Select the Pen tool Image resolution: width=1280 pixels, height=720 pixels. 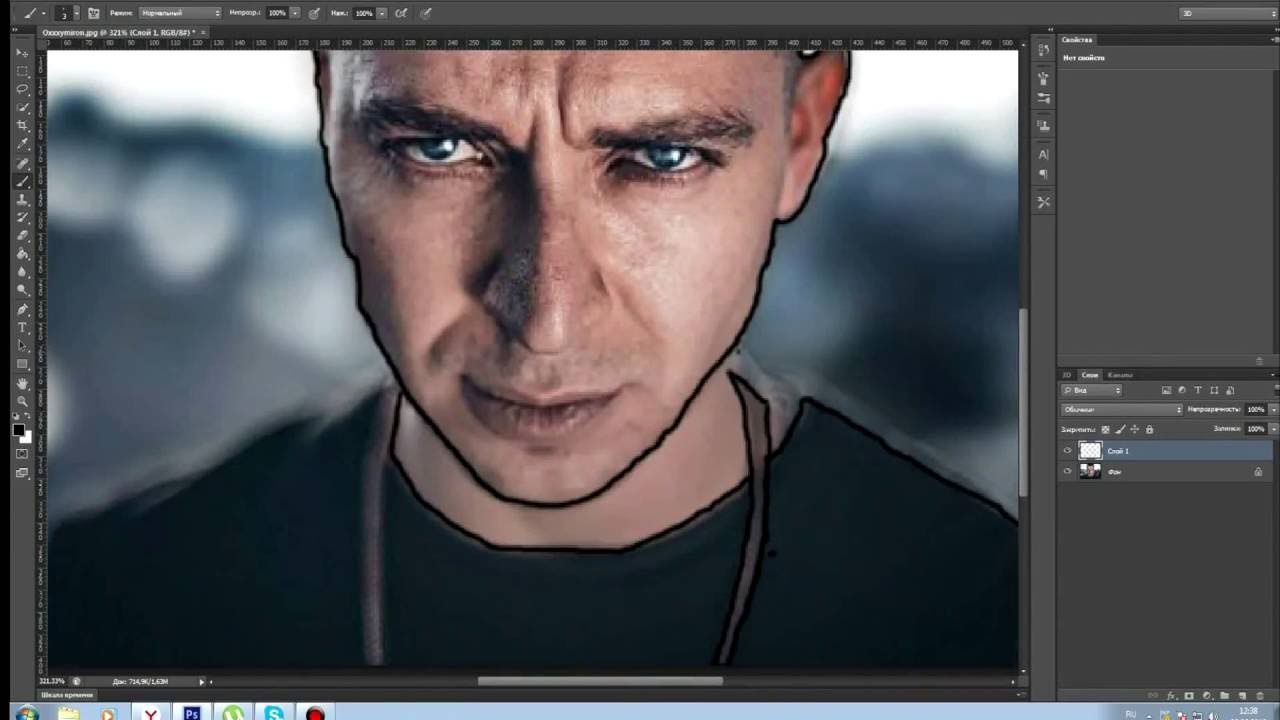pyautogui.click(x=22, y=309)
